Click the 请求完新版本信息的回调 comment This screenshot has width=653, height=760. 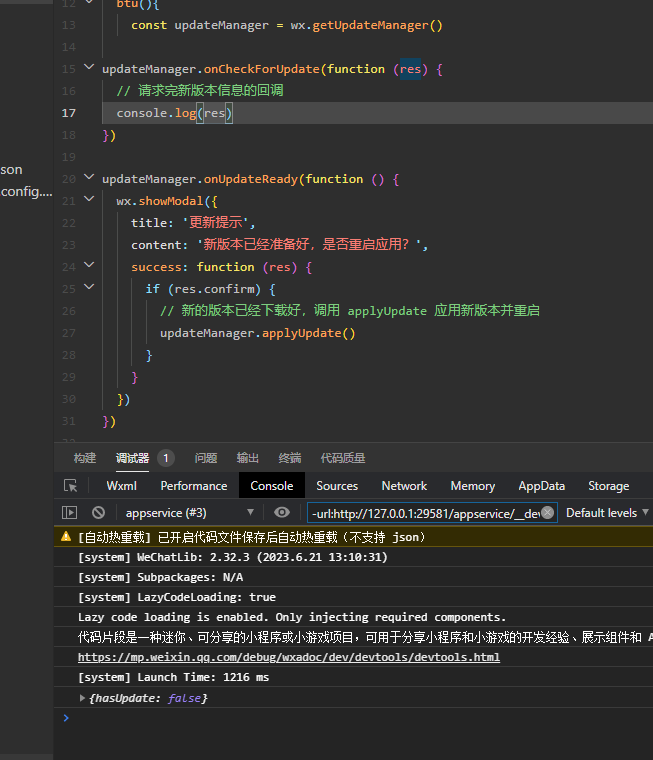click(200, 91)
